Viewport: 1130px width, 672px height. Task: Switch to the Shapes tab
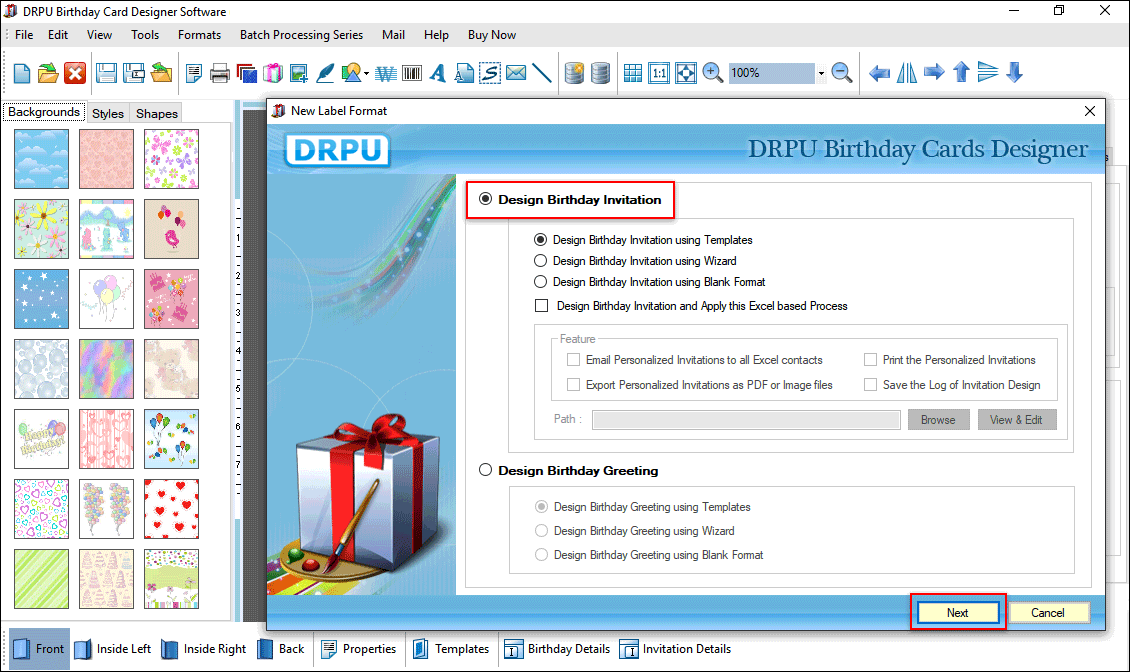(x=156, y=113)
